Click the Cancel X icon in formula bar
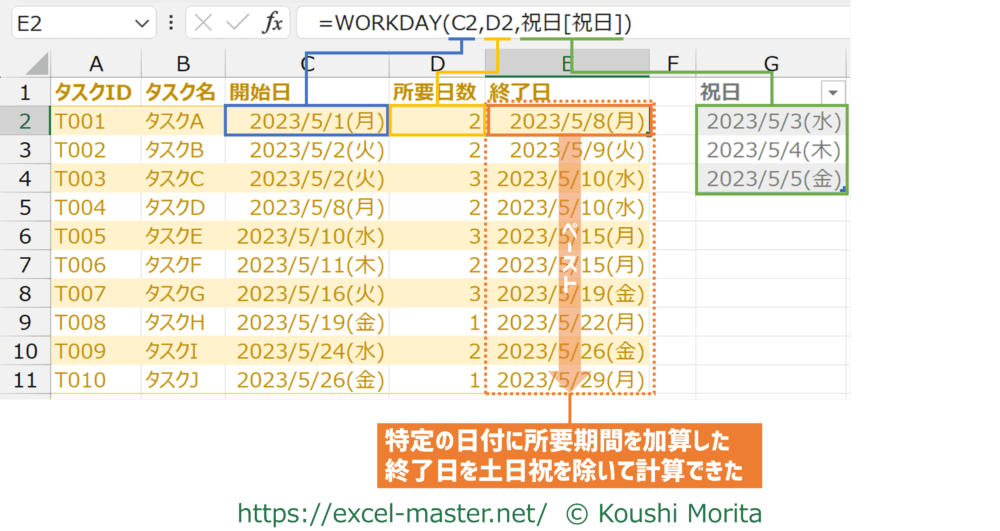The width and height of the screenshot is (1000, 531). pyautogui.click(x=204, y=24)
